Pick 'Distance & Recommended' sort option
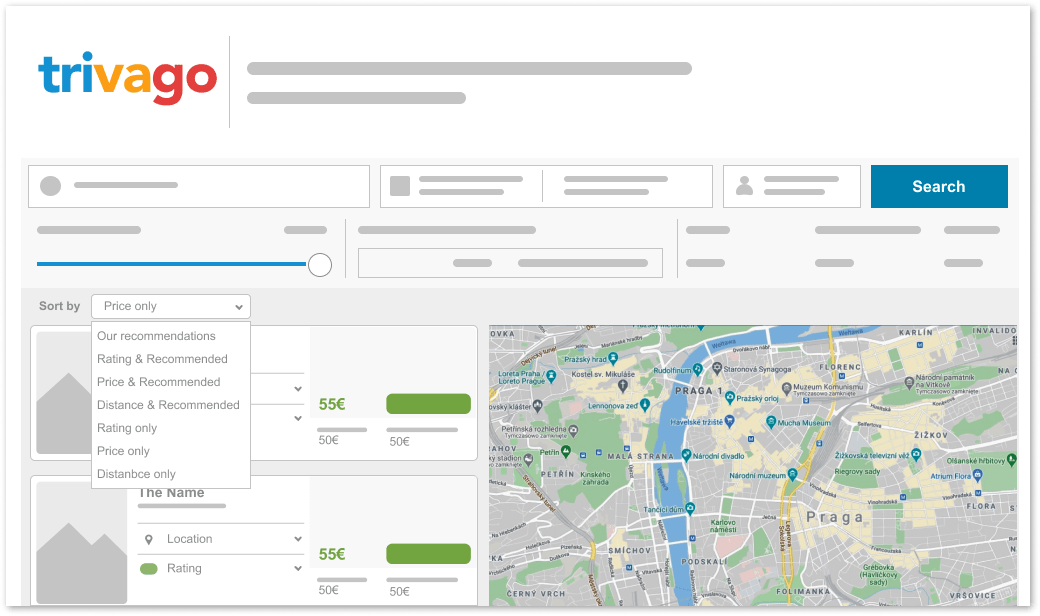The height and width of the screenshot is (616, 1040). tap(168, 405)
